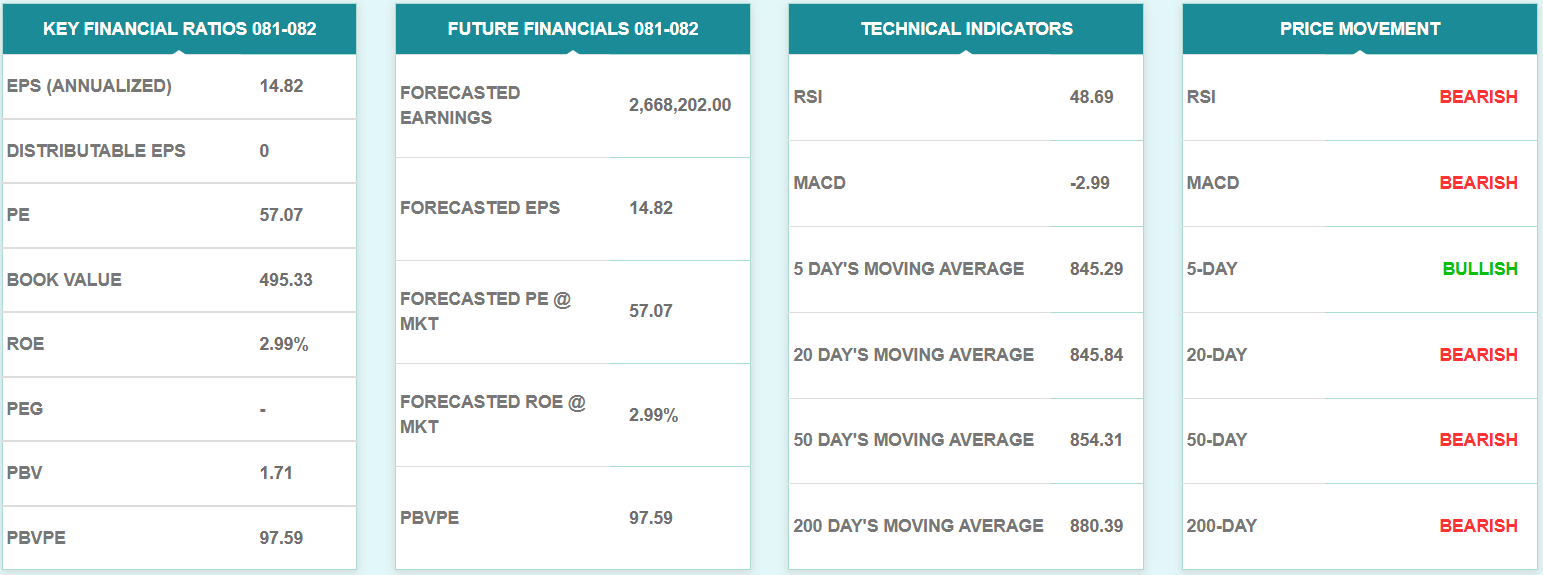The width and height of the screenshot is (1543, 575).
Task: Select the Distributable EPS row label
Action: 96,151
